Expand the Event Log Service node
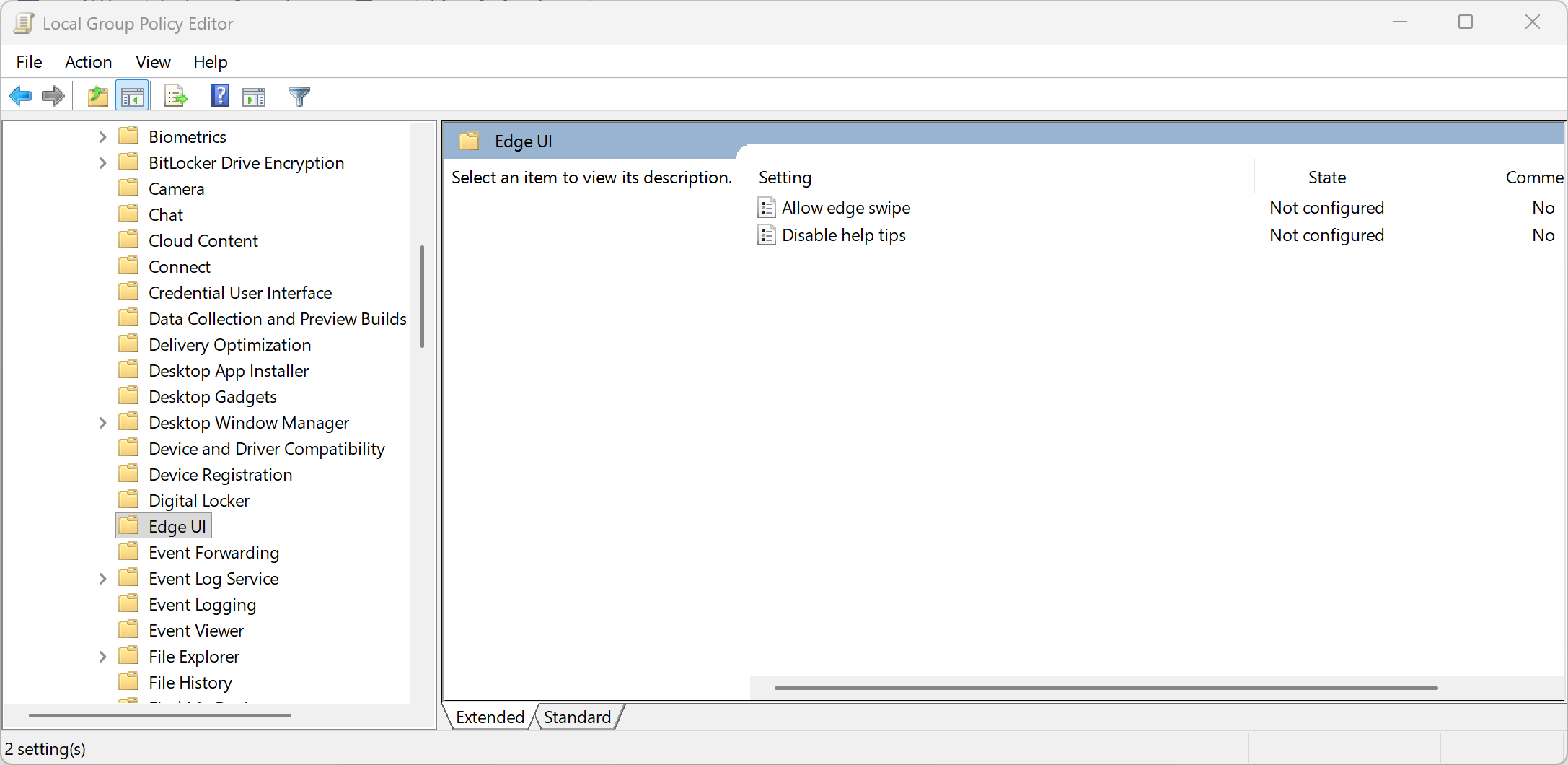Image resolution: width=1568 pixels, height=765 pixels. 102,579
